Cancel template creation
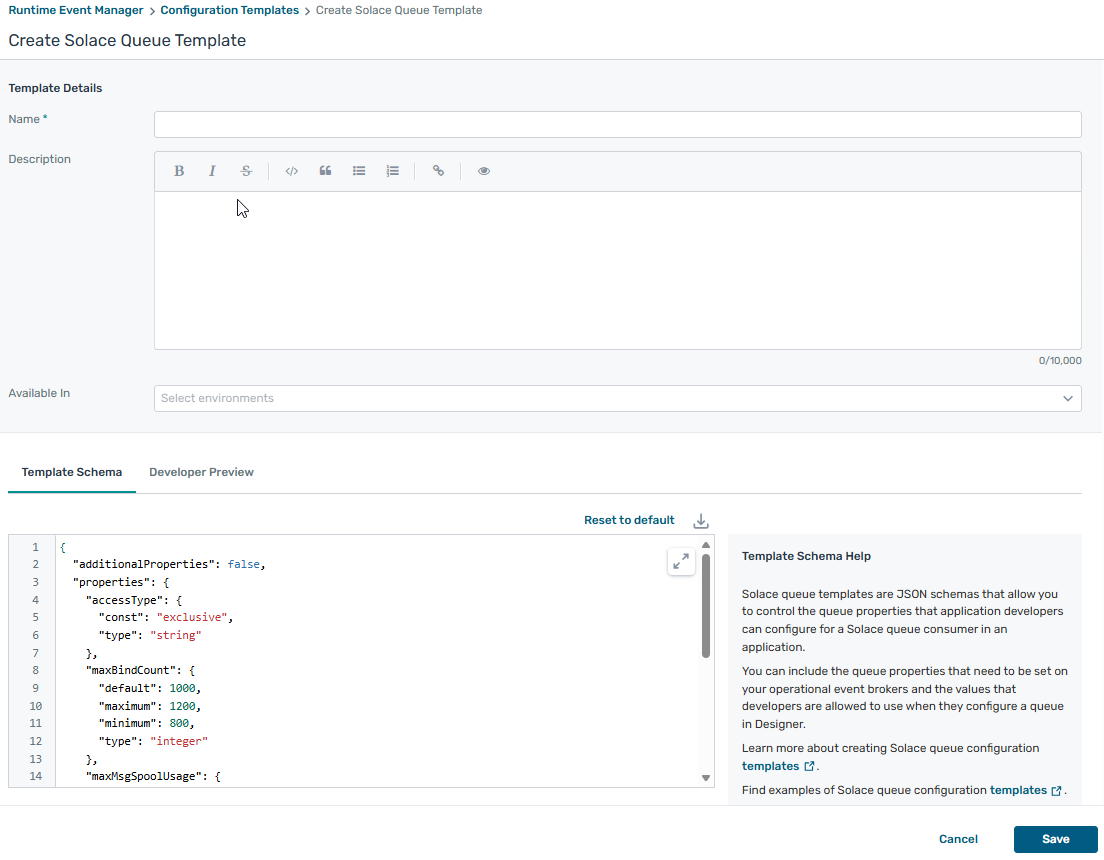The height and width of the screenshot is (860, 1104). (958, 839)
